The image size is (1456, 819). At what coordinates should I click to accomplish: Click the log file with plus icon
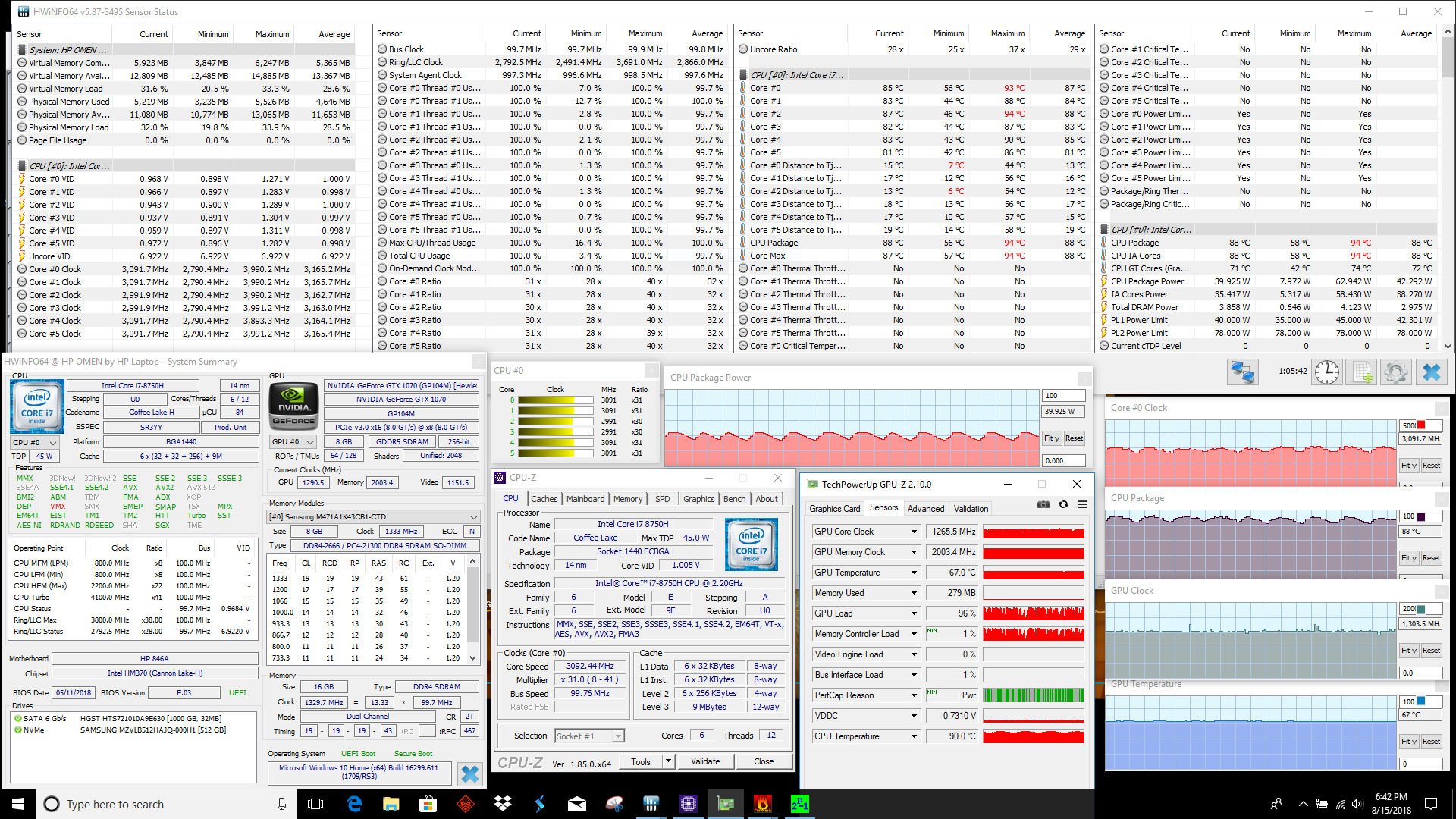(1362, 372)
